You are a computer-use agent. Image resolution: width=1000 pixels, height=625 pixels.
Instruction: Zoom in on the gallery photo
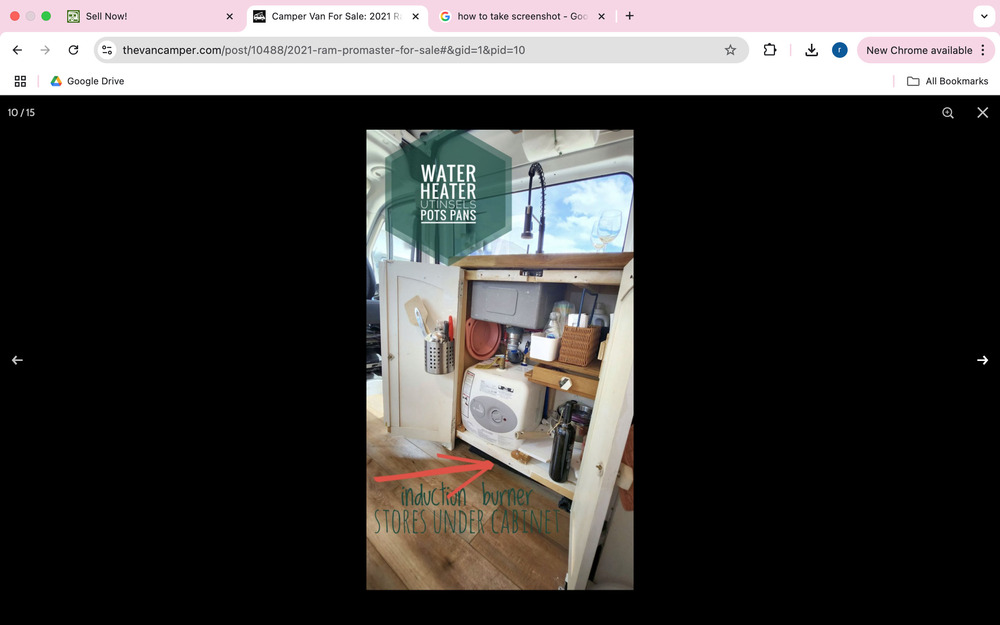click(x=947, y=113)
